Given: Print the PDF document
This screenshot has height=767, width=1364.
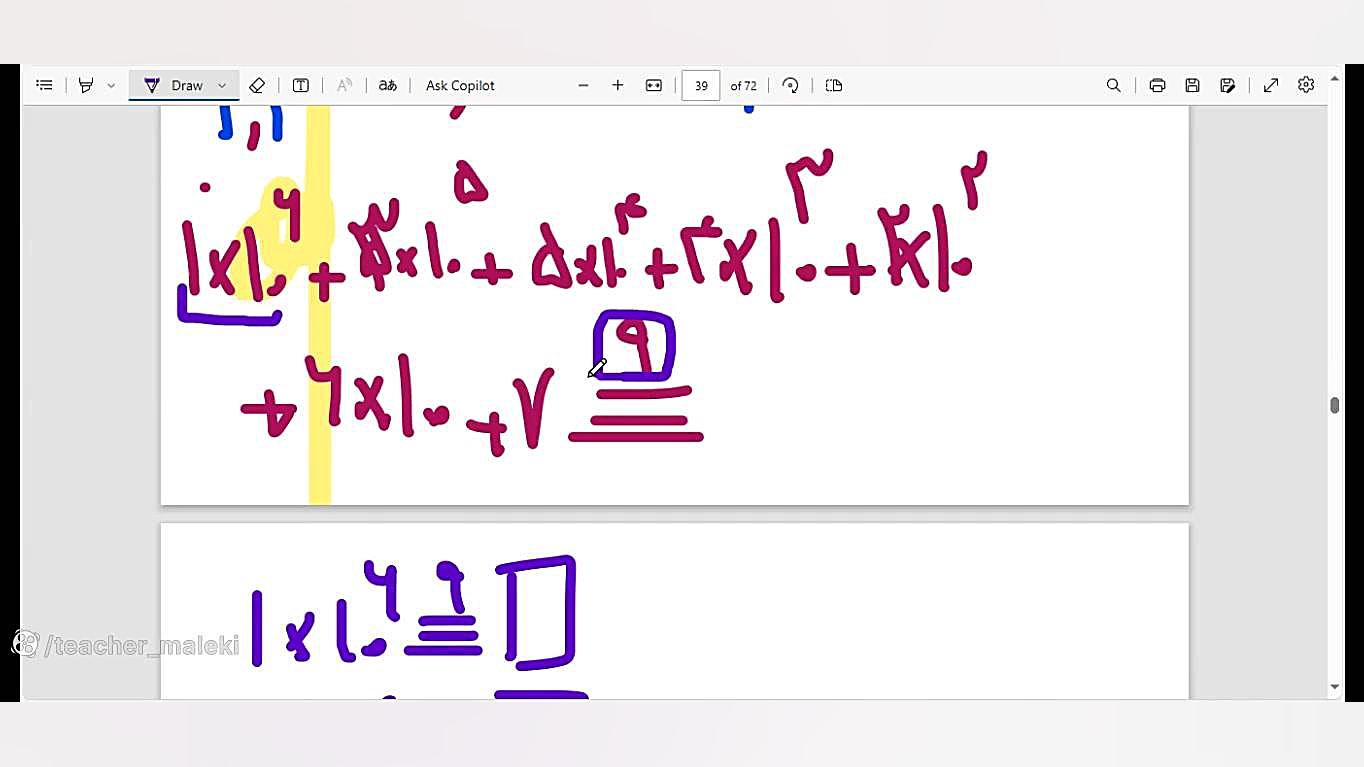Looking at the screenshot, I should 1157,85.
